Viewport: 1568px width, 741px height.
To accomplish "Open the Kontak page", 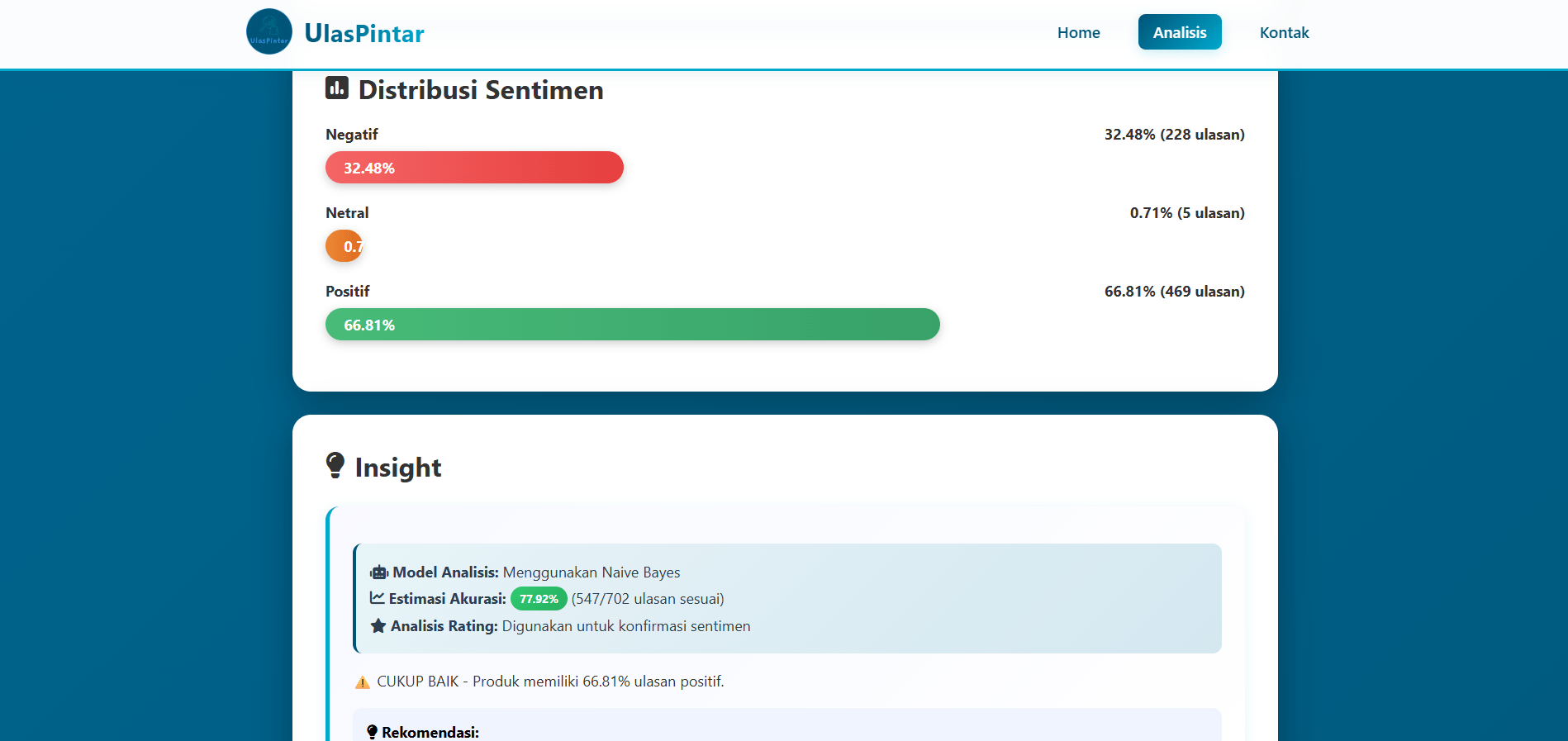I will pos(1284,32).
